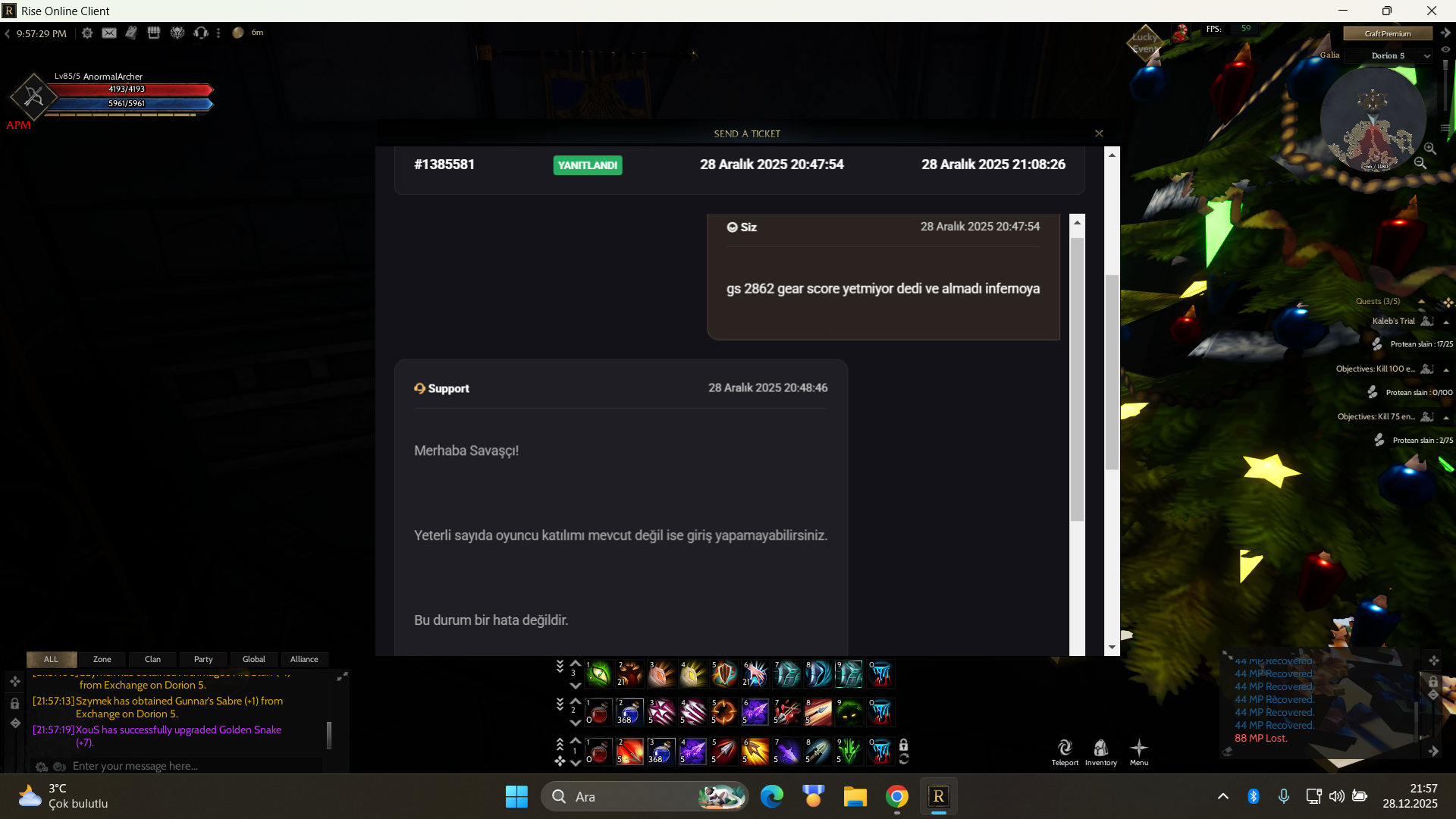
Task: Close the Send a Ticket window
Action: tap(1099, 133)
